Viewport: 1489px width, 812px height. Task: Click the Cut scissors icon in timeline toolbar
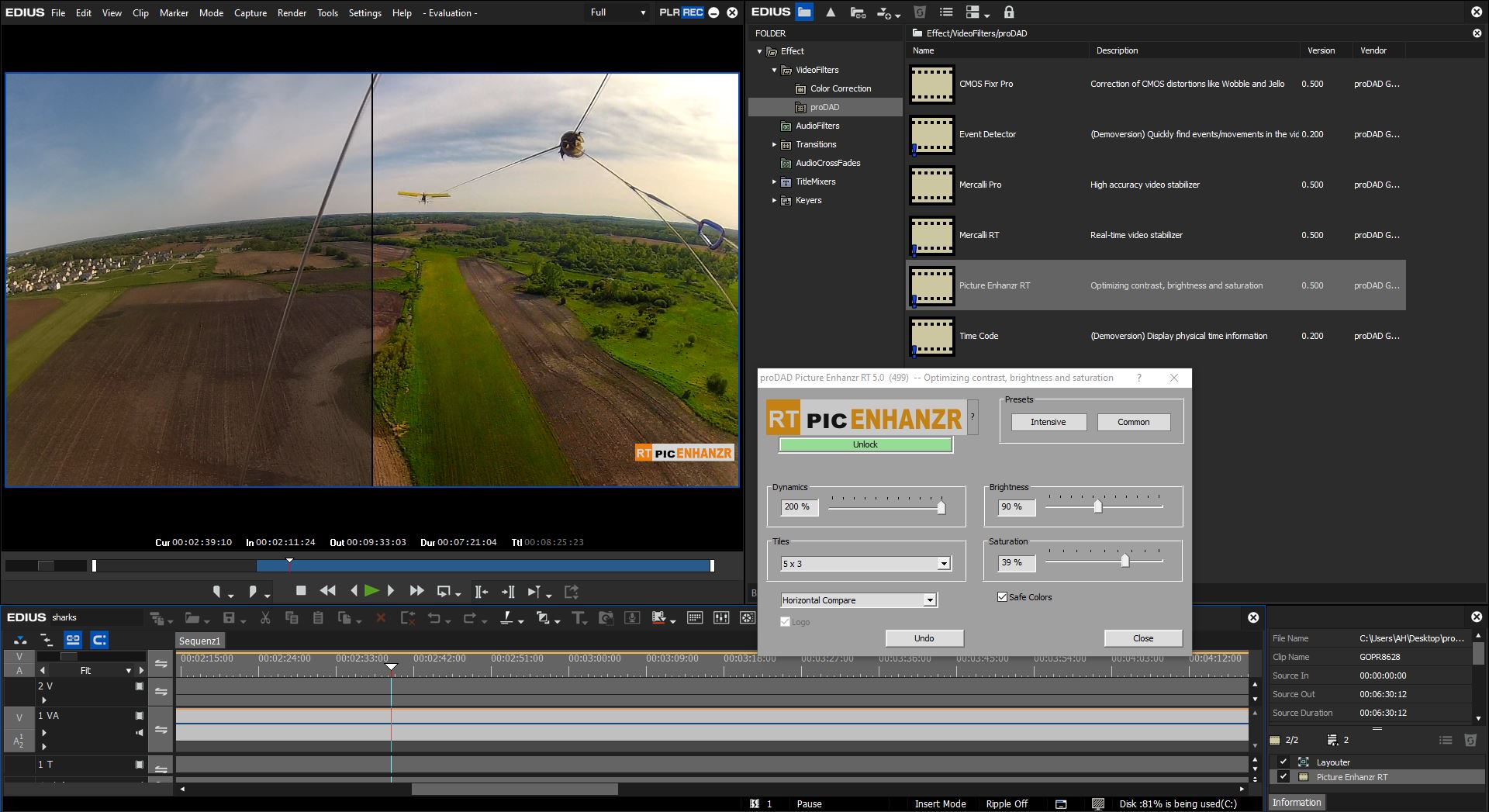[x=265, y=618]
